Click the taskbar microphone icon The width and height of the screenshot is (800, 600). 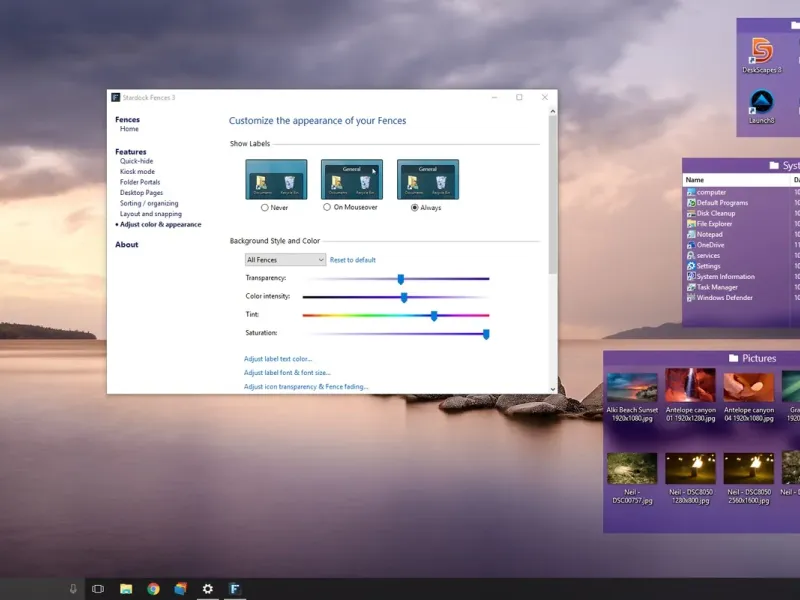(x=73, y=589)
